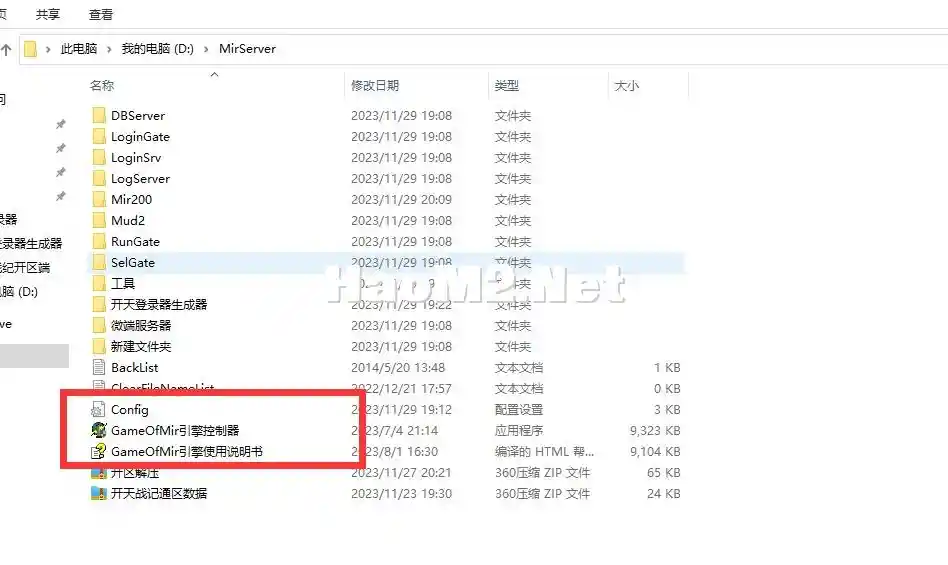Sort by 大小 column header

click(626, 86)
